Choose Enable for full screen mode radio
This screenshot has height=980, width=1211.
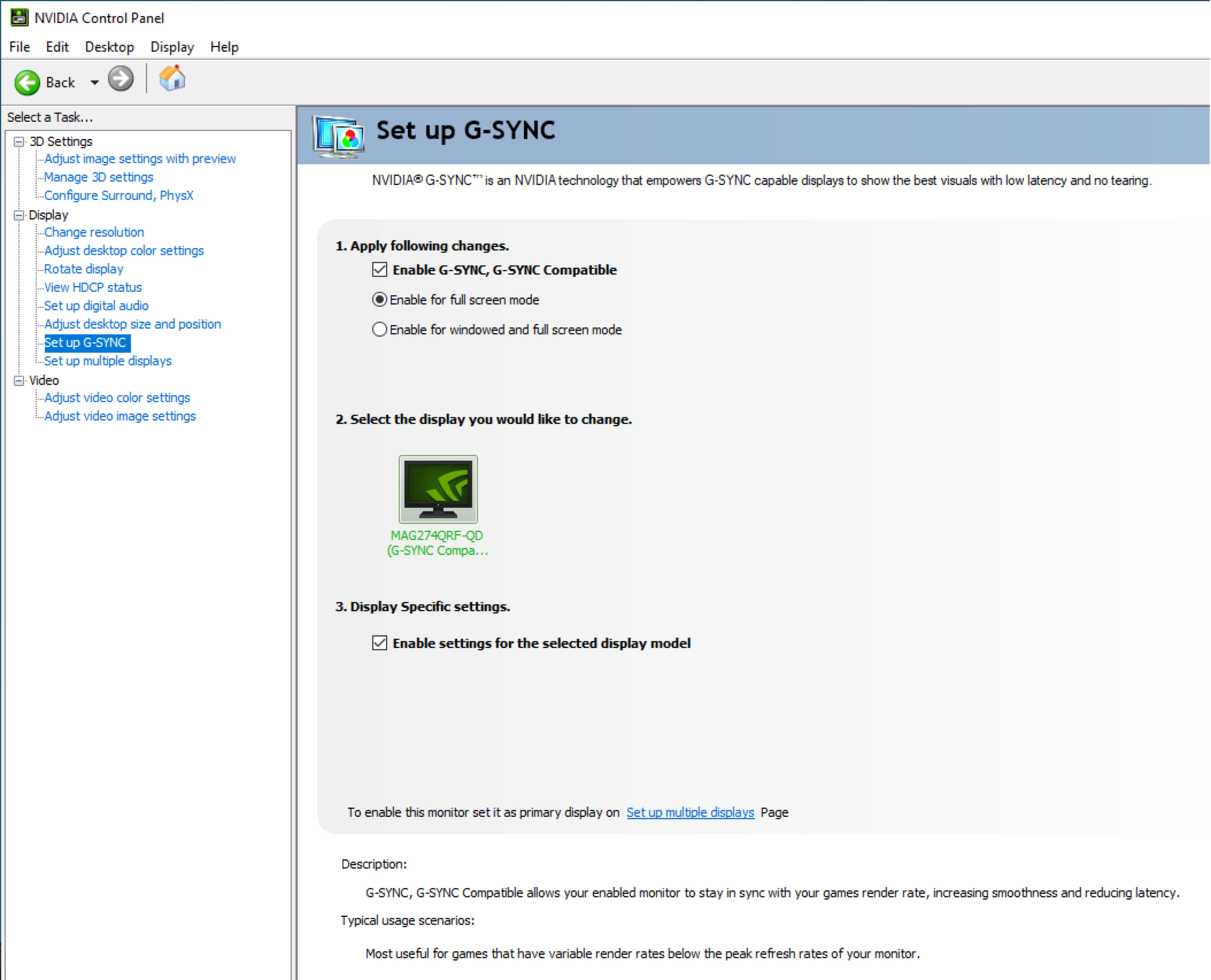(x=379, y=300)
